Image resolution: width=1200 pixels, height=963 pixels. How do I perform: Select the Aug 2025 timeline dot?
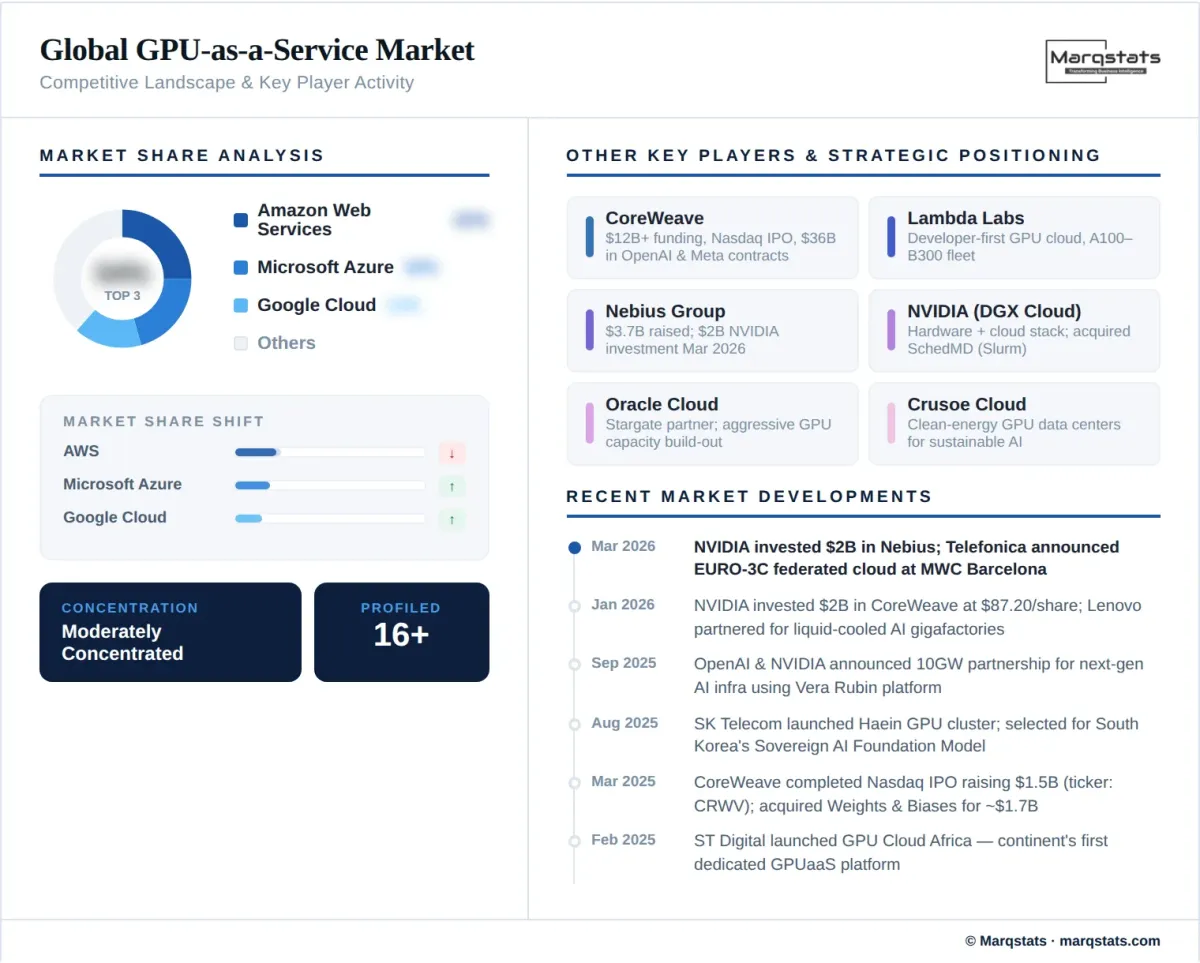pyautogui.click(x=574, y=724)
